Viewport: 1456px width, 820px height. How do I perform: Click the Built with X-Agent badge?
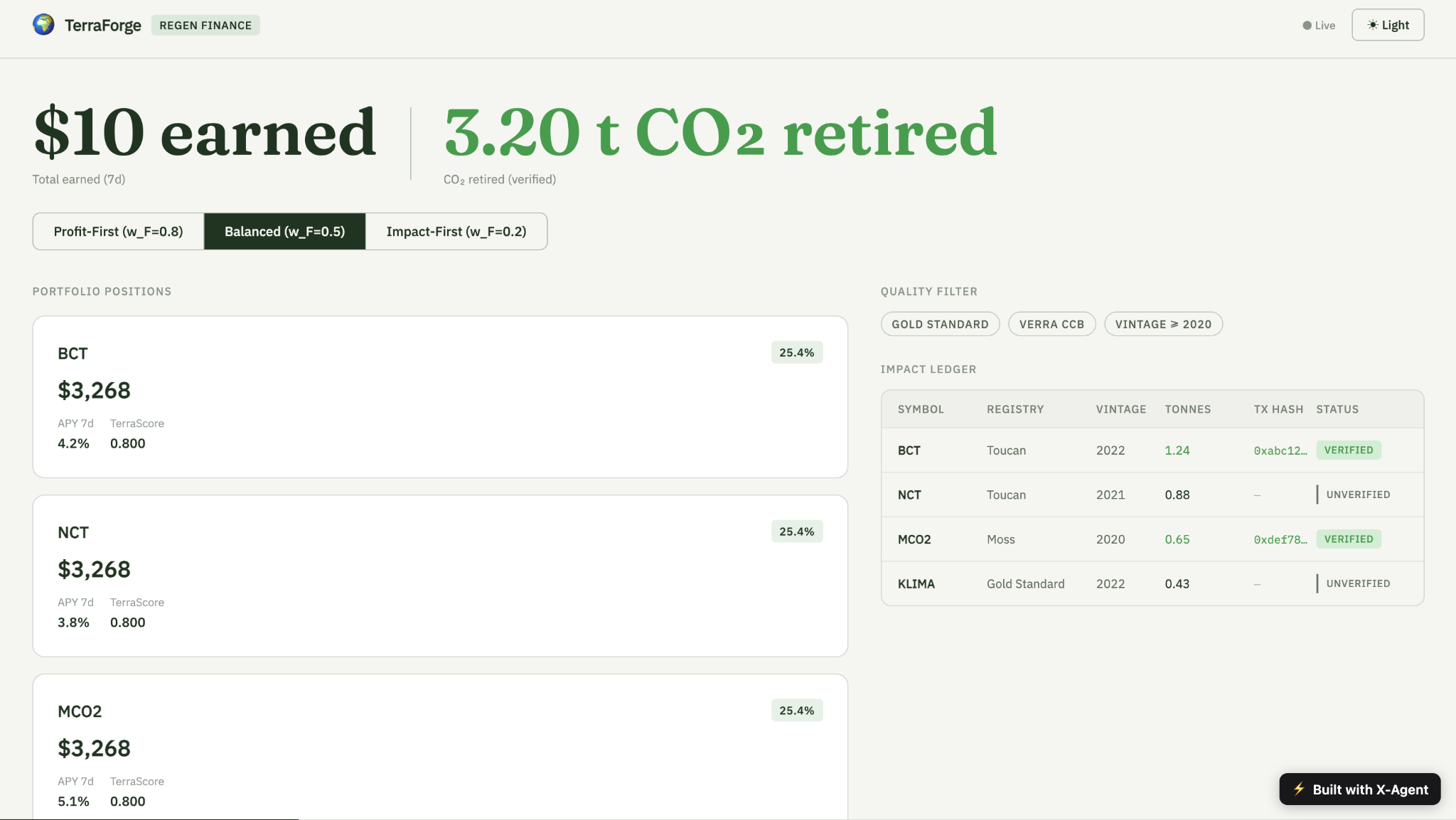tap(1359, 789)
